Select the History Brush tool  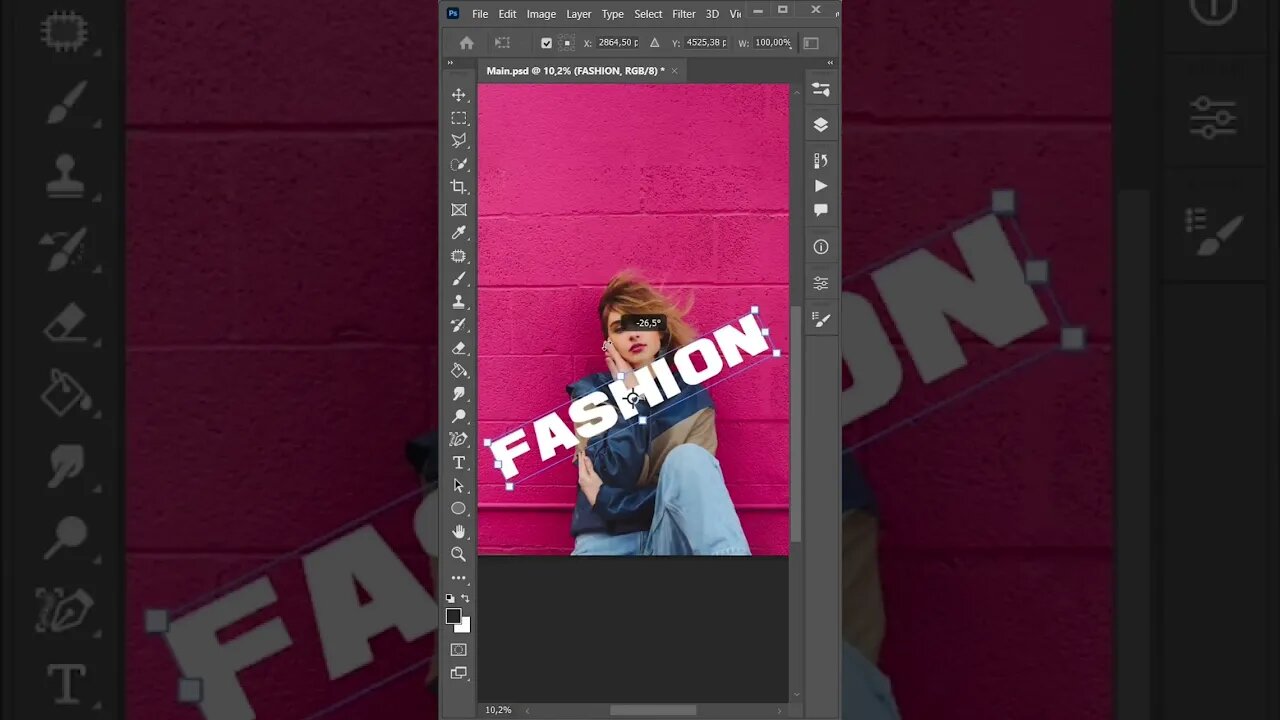tap(459, 325)
